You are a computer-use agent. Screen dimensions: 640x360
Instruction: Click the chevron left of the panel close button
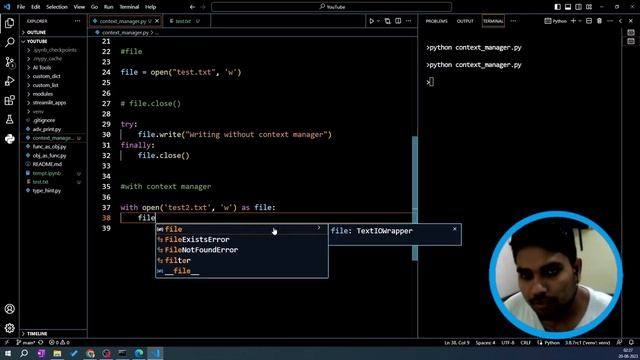click(620, 21)
